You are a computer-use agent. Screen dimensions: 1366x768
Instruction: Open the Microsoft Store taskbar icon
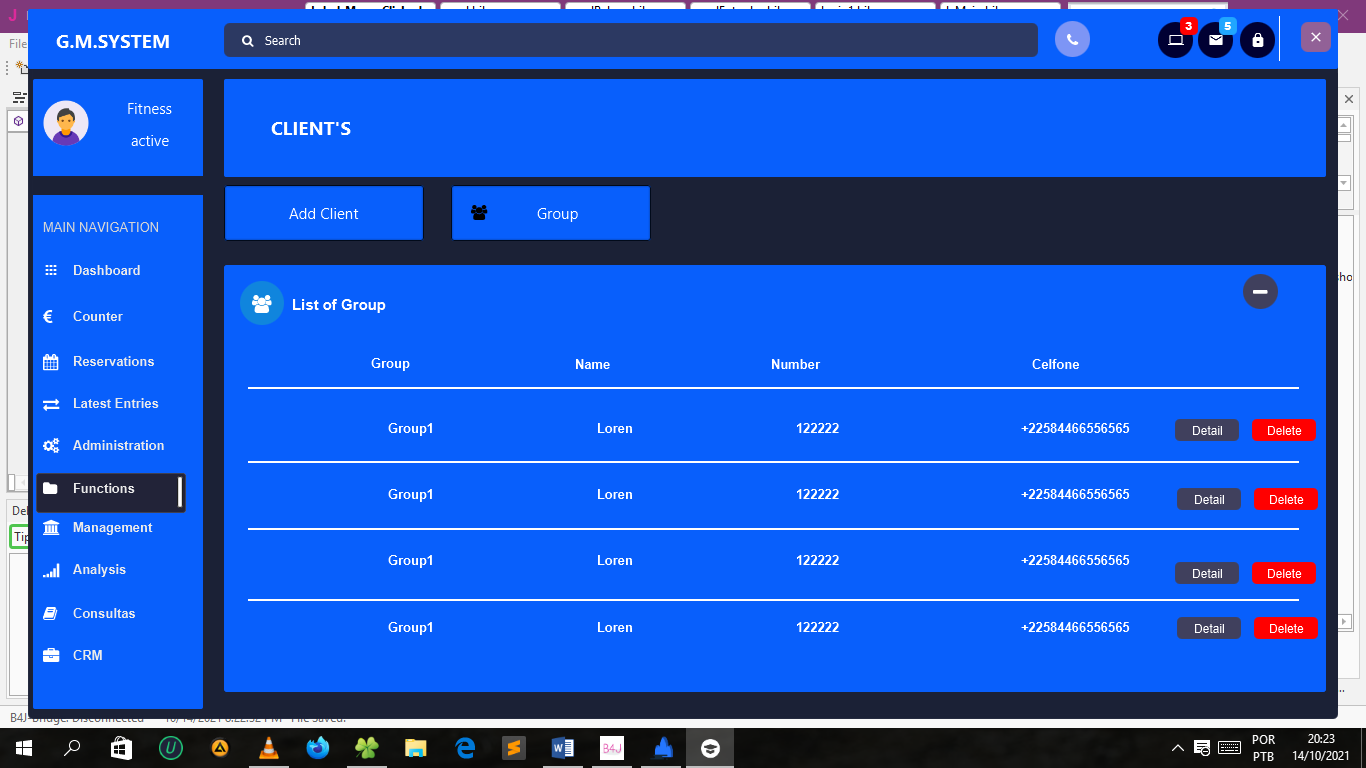tap(121, 748)
